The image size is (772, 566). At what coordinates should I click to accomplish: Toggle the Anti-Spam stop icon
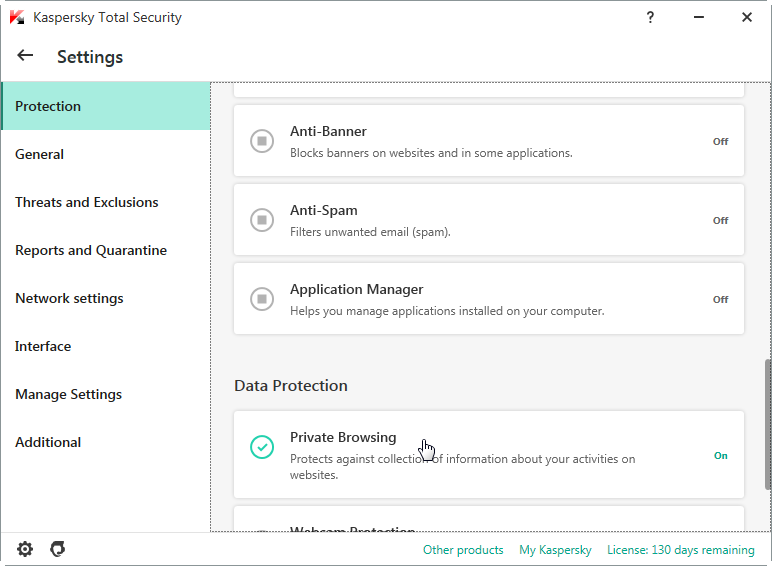click(262, 220)
